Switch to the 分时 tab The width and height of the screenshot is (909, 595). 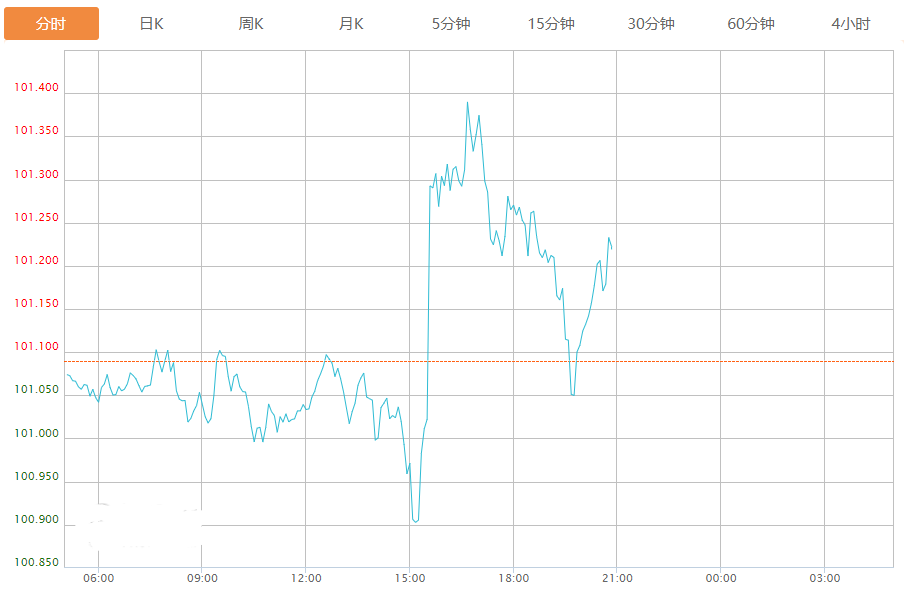[x=51, y=24]
